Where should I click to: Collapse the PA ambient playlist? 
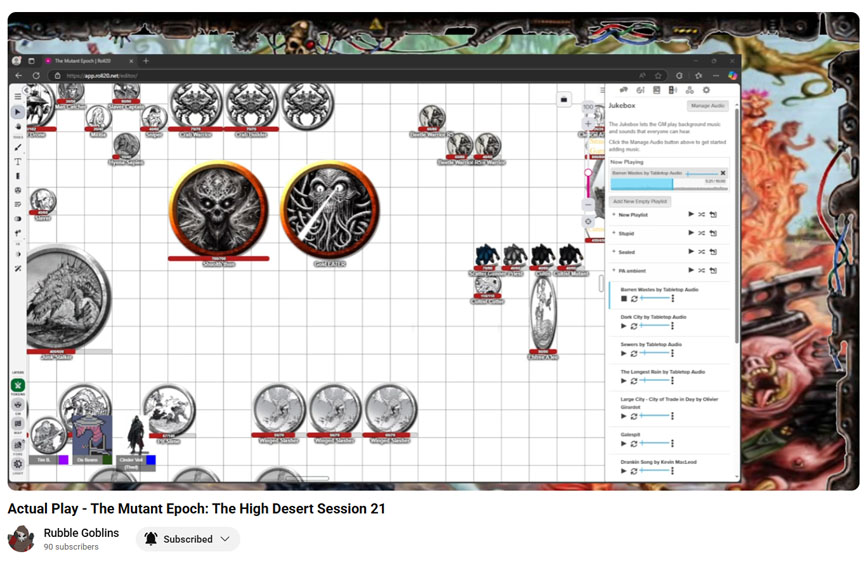[x=614, y=270]
